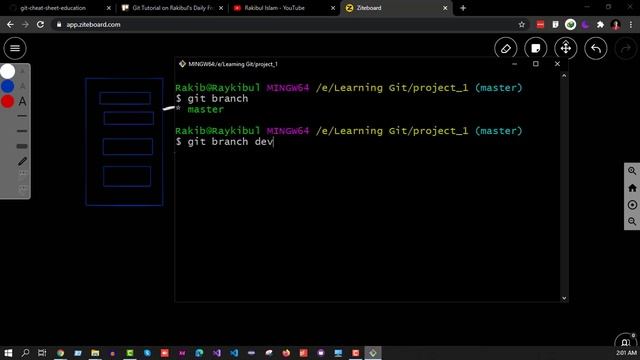Bookmark this page with the star

pyautogui.click(x=521, y=24)
